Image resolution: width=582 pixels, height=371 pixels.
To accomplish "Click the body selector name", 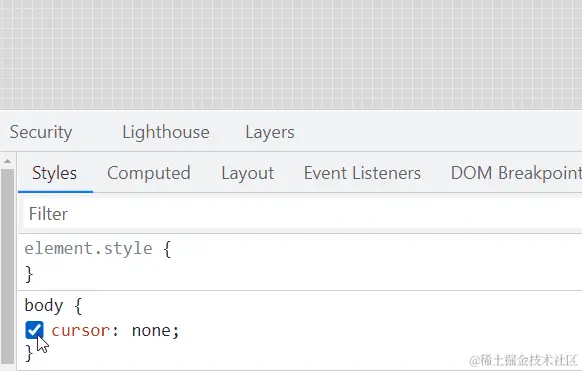I will point(44,306).
